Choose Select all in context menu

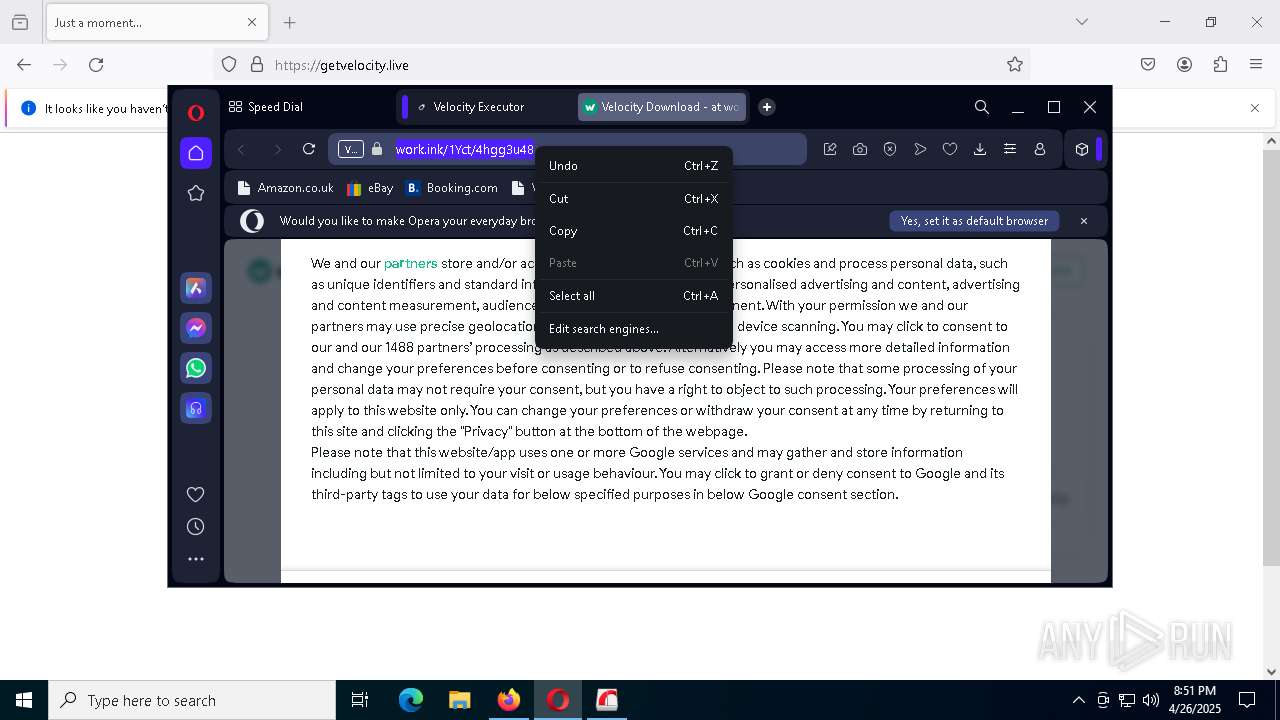pos(634,296)
